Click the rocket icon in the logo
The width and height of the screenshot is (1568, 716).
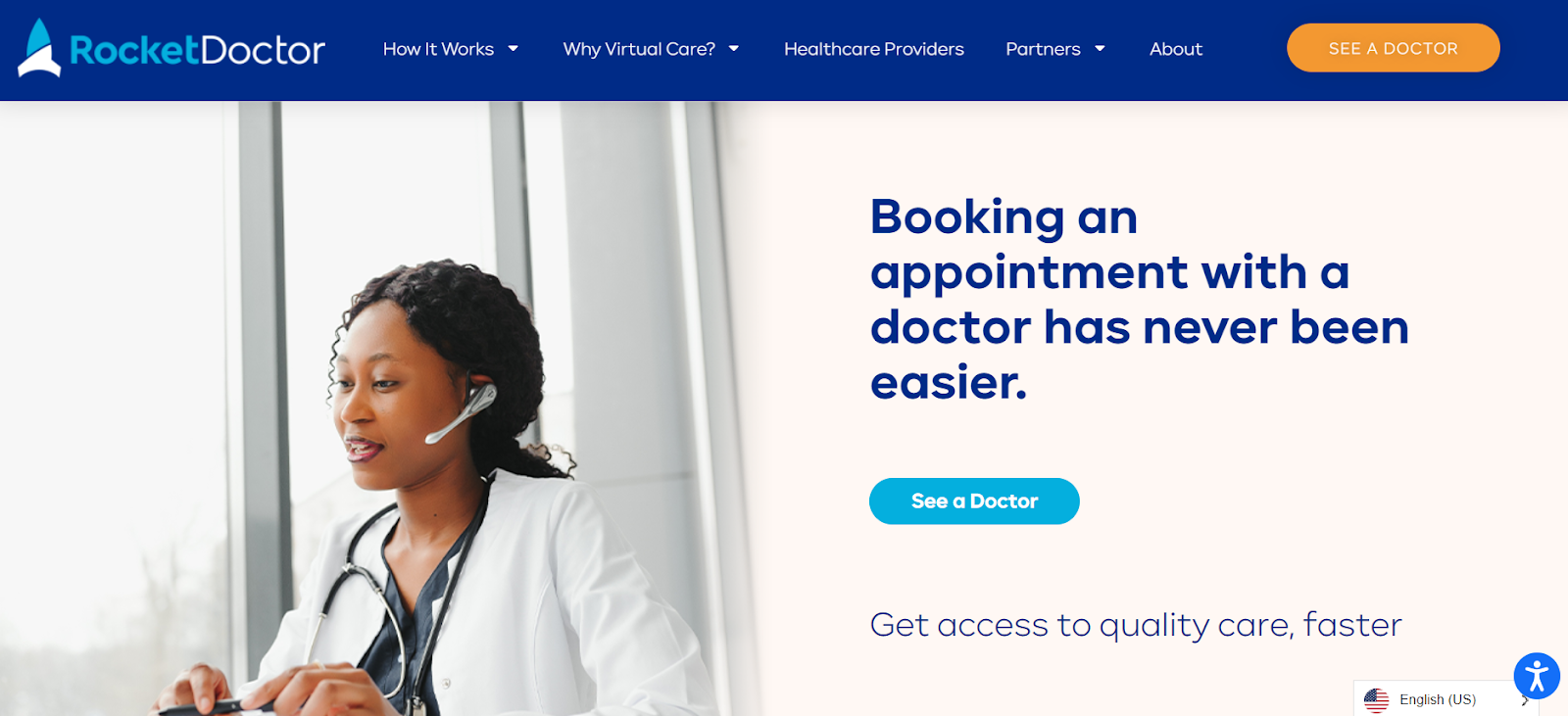click(39, 48)
